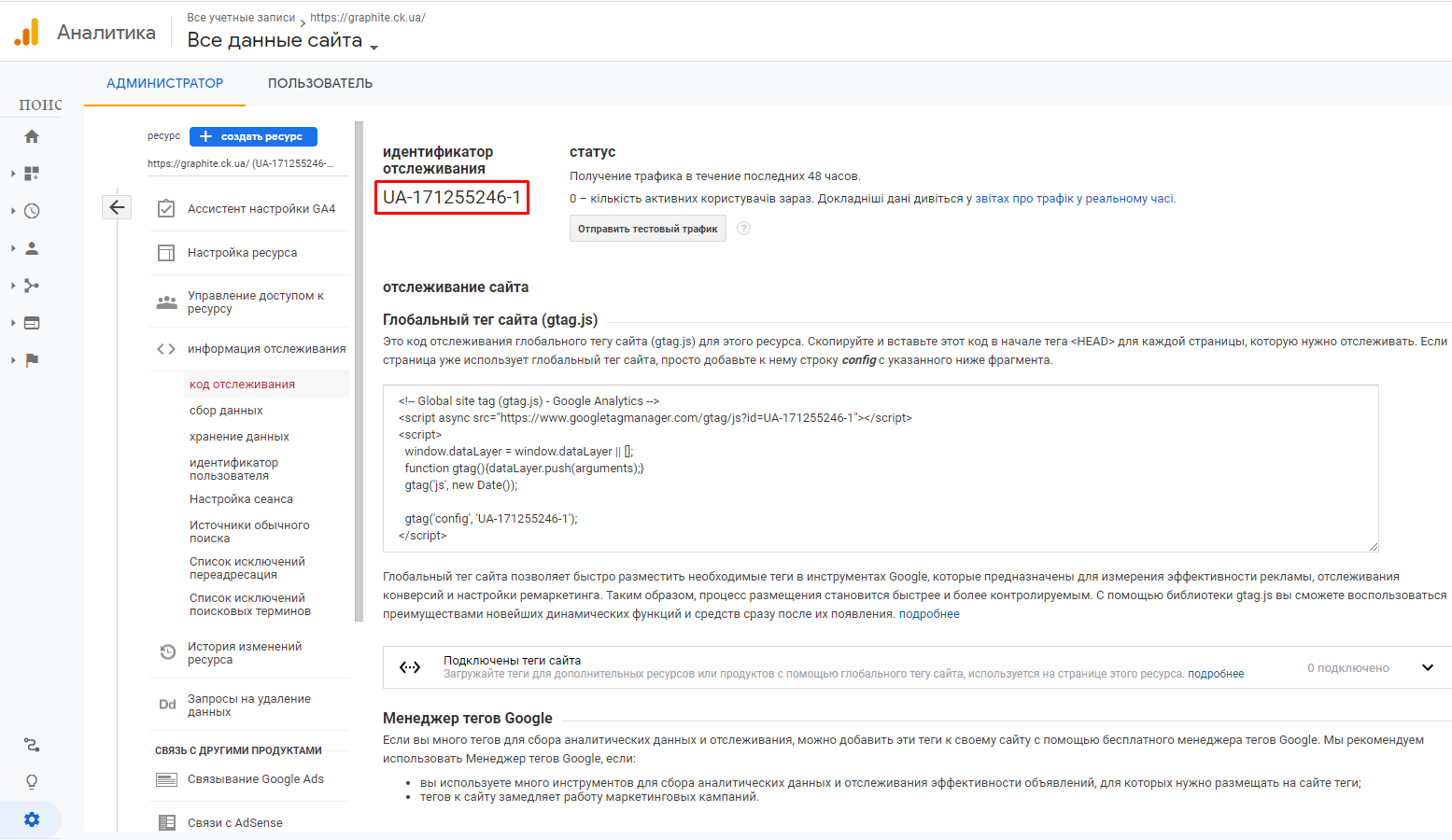The height and width of the screenshot is (840, 1452).
Task: Select 'сбор данных' in tracking submenu
Action: [x=226, y=411]
